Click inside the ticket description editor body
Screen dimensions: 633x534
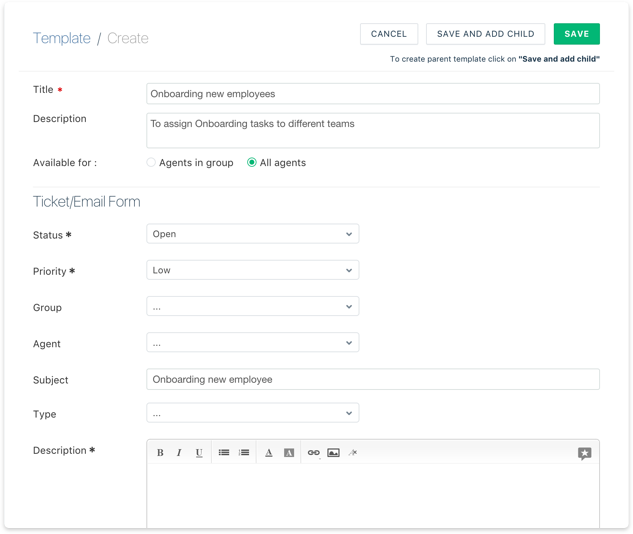[x=373, y=496]
